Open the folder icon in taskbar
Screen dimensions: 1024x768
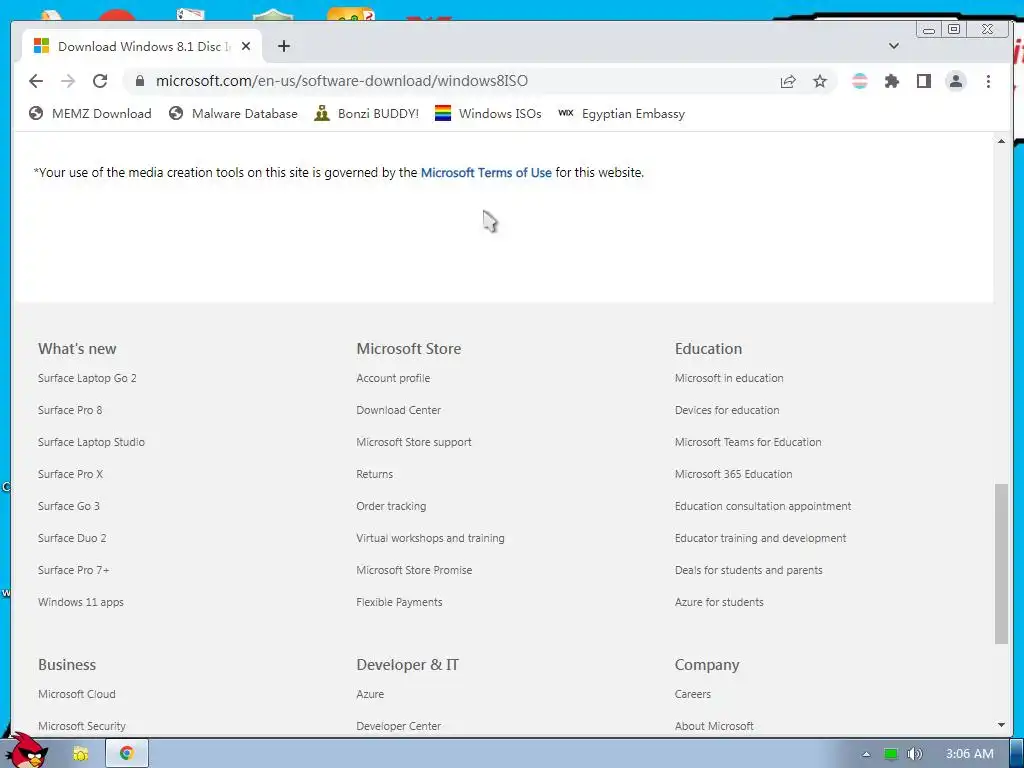(x=80, y=754)
